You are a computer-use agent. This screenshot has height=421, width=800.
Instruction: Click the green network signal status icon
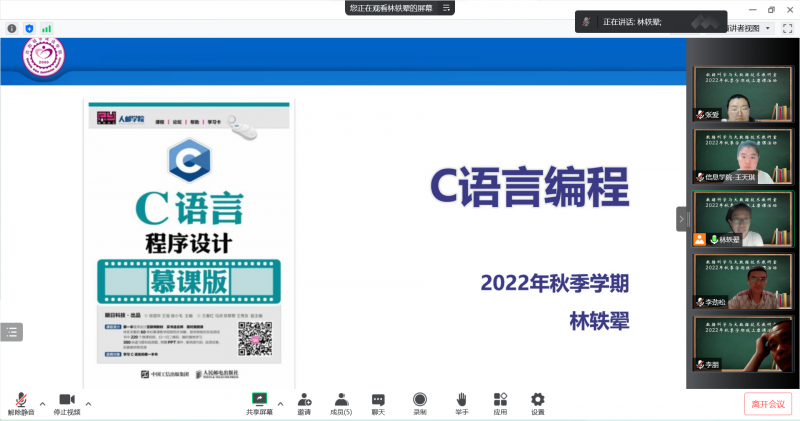click(x=45, y=28)
